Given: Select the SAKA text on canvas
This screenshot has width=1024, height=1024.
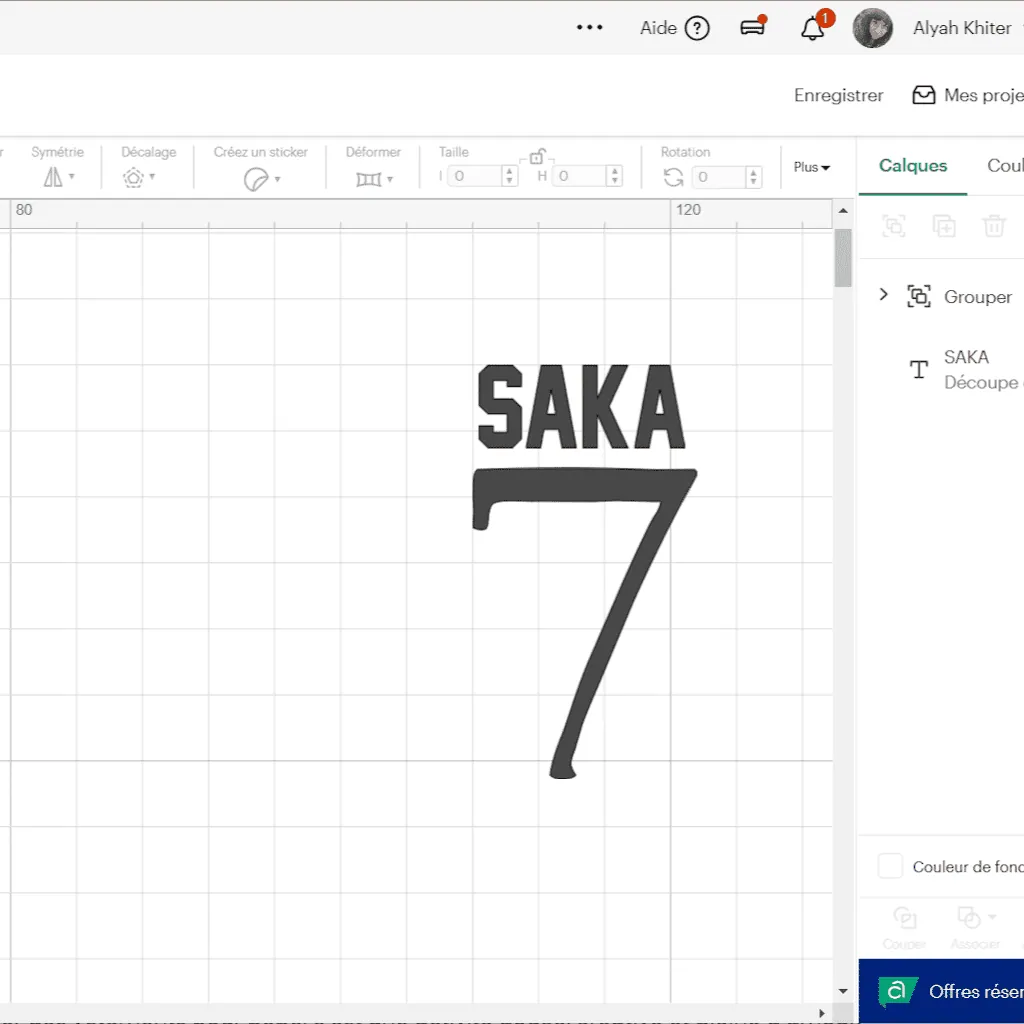Looking at the screenshot, I should pos(581,406).
